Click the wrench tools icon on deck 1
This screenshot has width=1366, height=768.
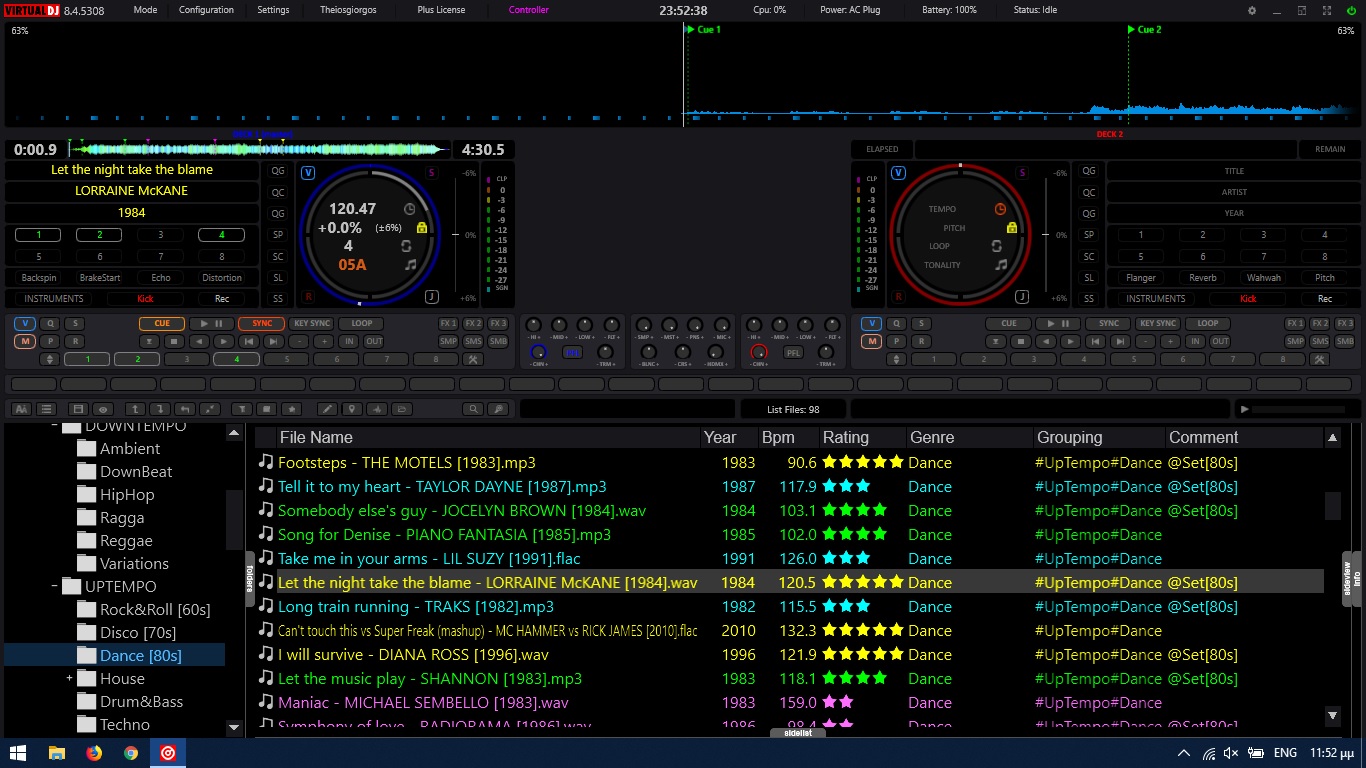click(x=474, y=359)
